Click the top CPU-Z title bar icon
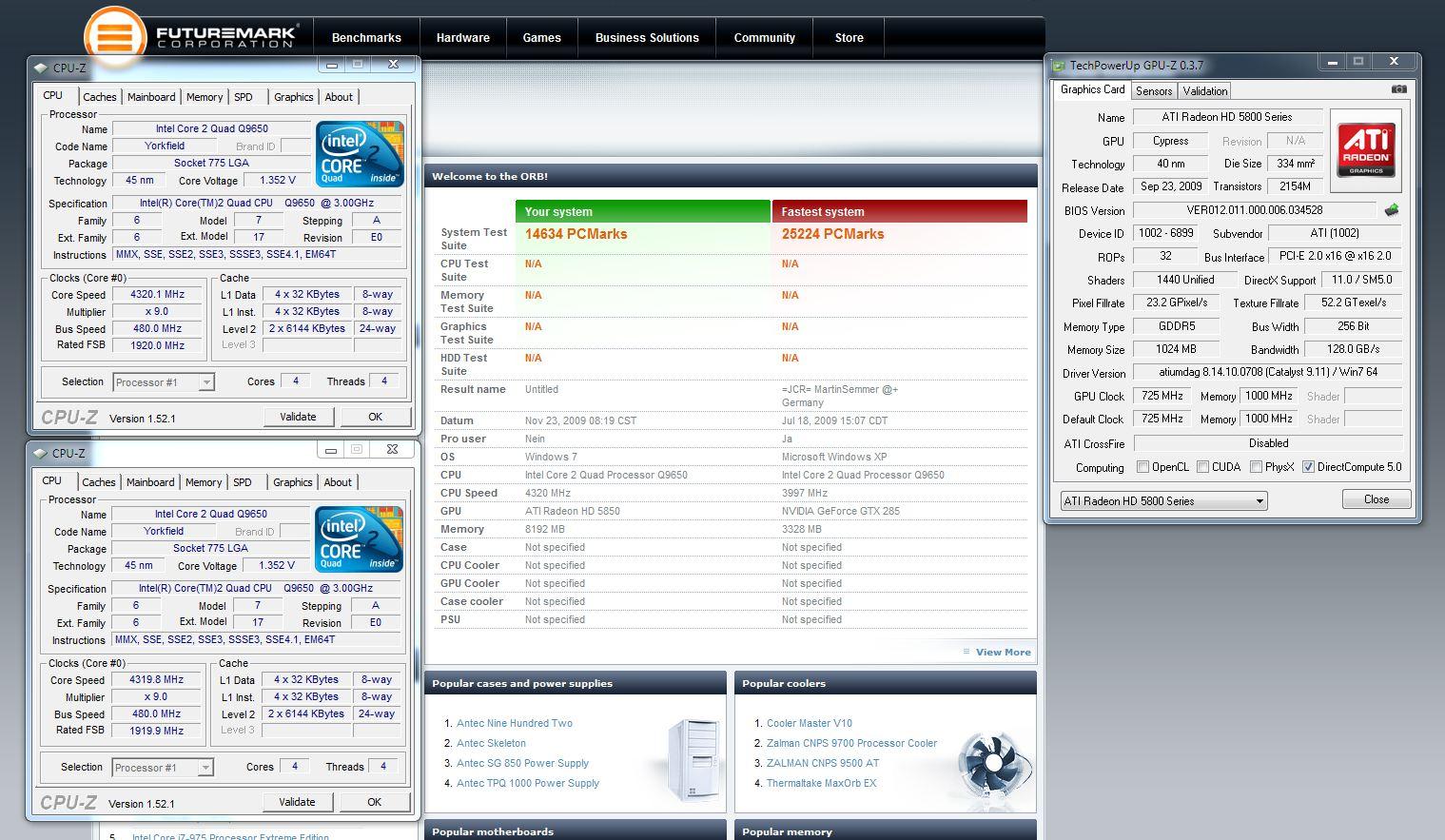Image resolution: width=1445 pixels, height=840 pixels. click(x=40, y=68)
